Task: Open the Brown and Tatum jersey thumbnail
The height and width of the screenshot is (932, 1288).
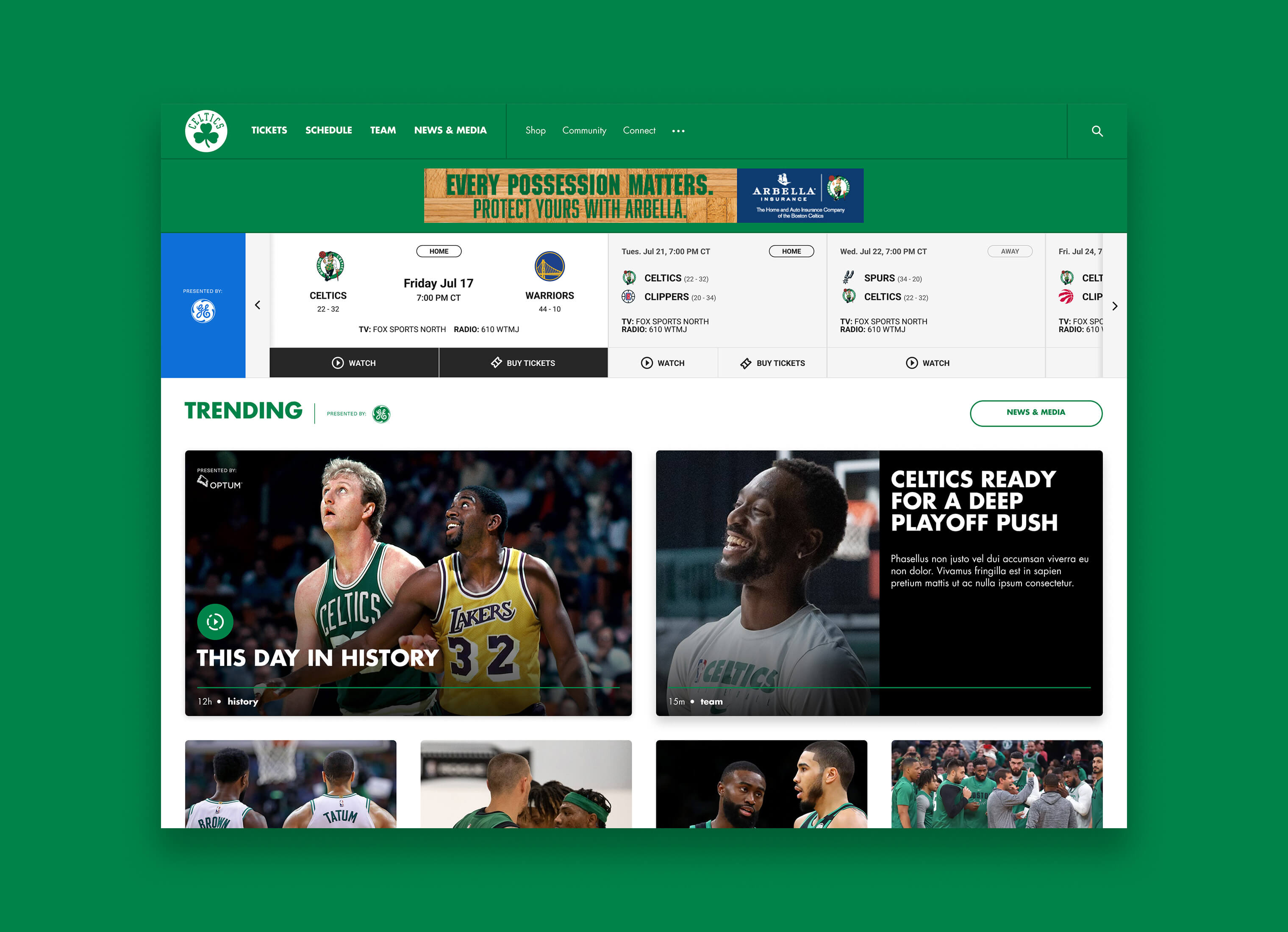Action: [x=290, y=783]
